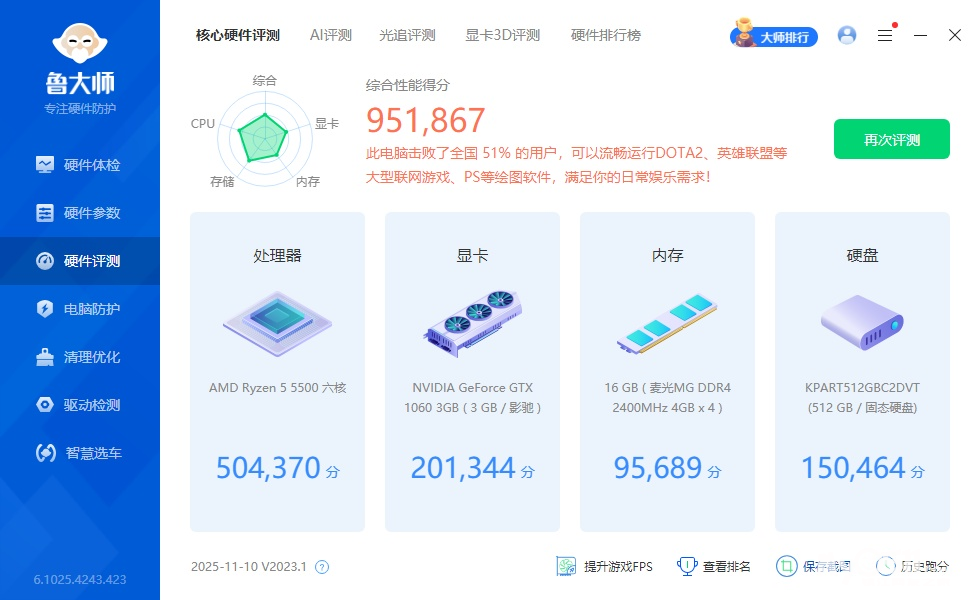This screenshot has height=600, width=980.
Task: Click the user account avatar icon
Action: click(847, 35)
